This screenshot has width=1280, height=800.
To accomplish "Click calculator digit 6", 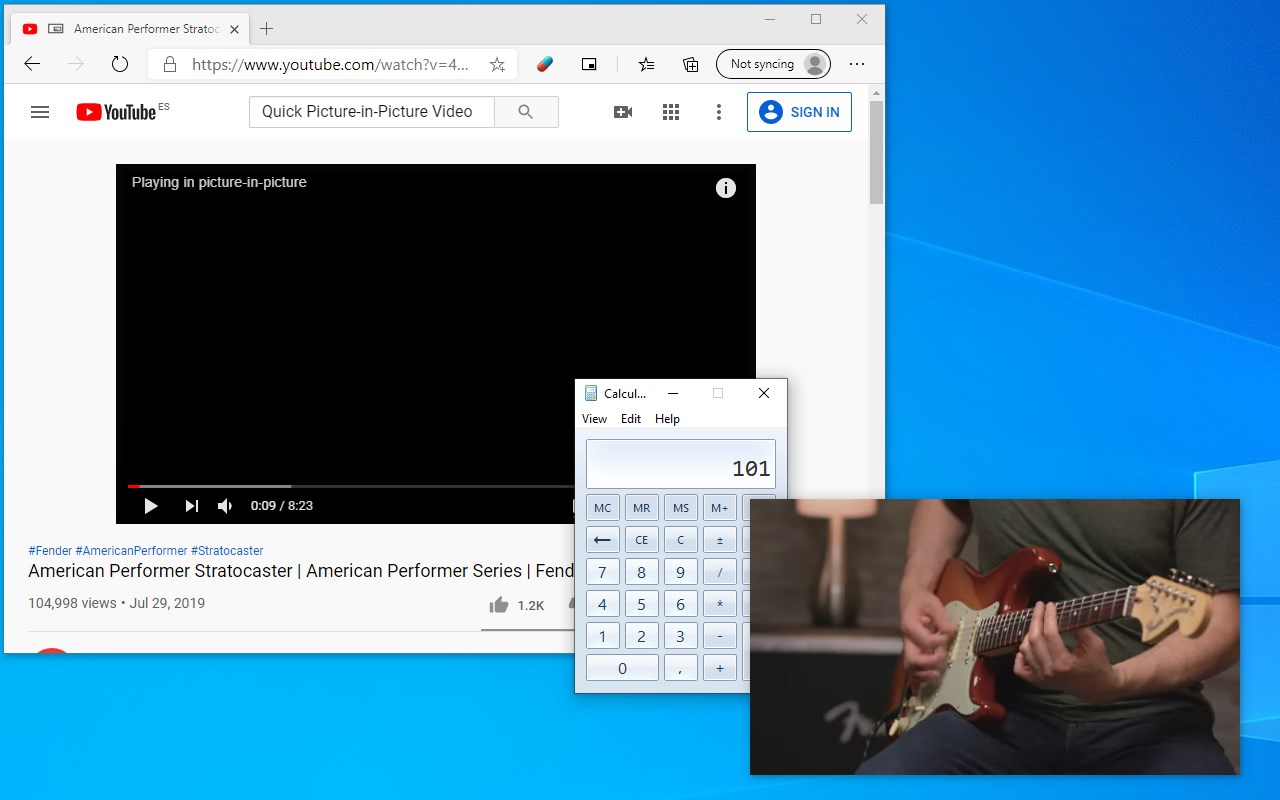I will pos(681,604).
